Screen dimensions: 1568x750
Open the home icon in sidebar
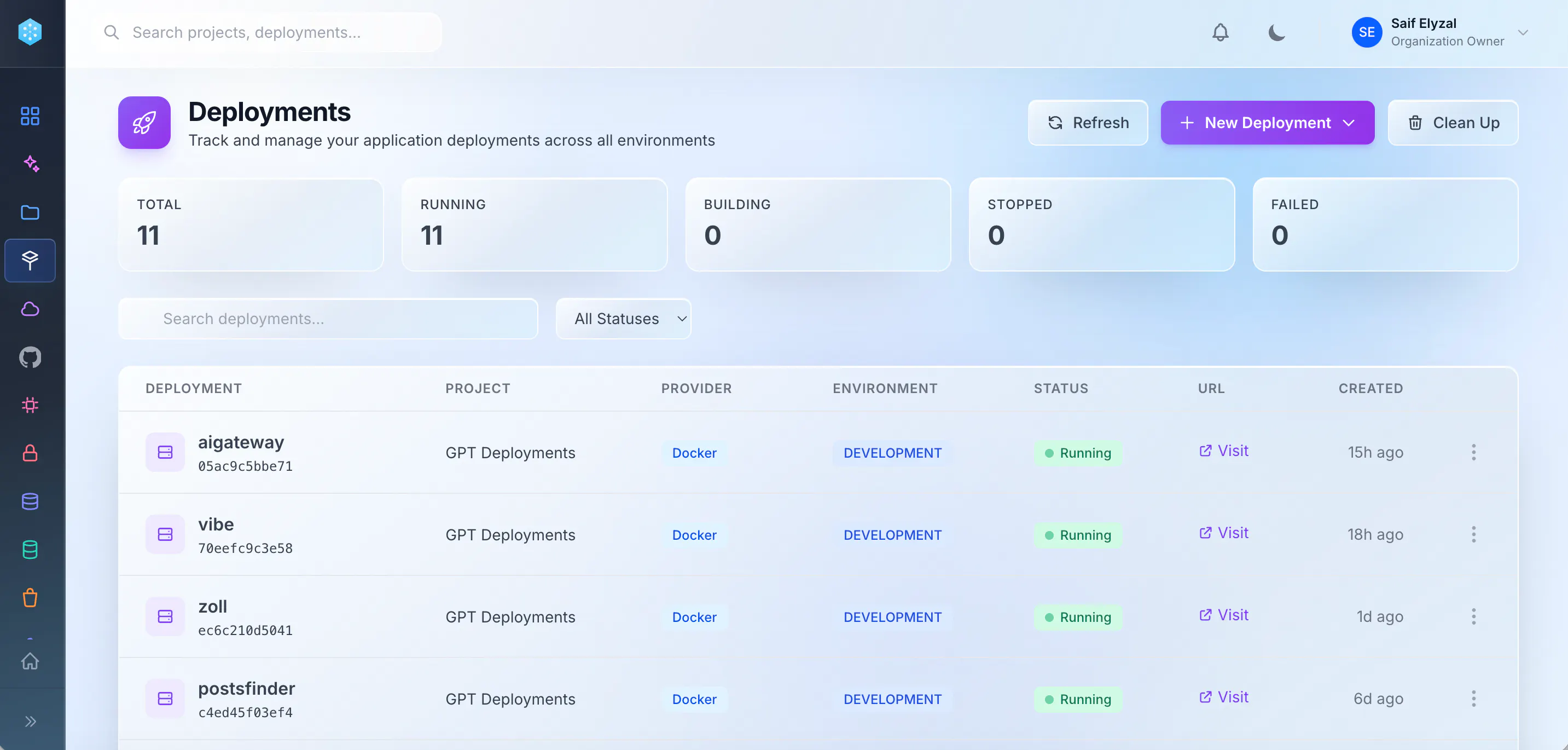pyautogui.click(x=30, y=661)
